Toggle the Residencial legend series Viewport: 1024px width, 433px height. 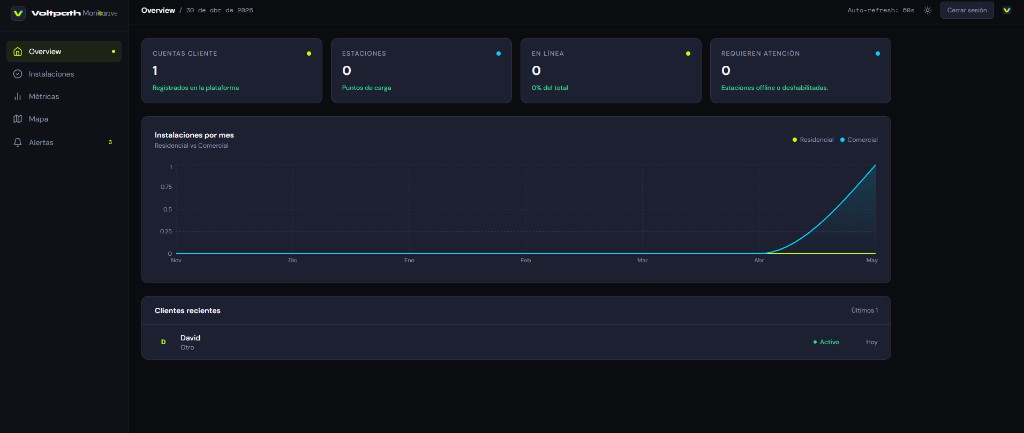coord(812,140)
